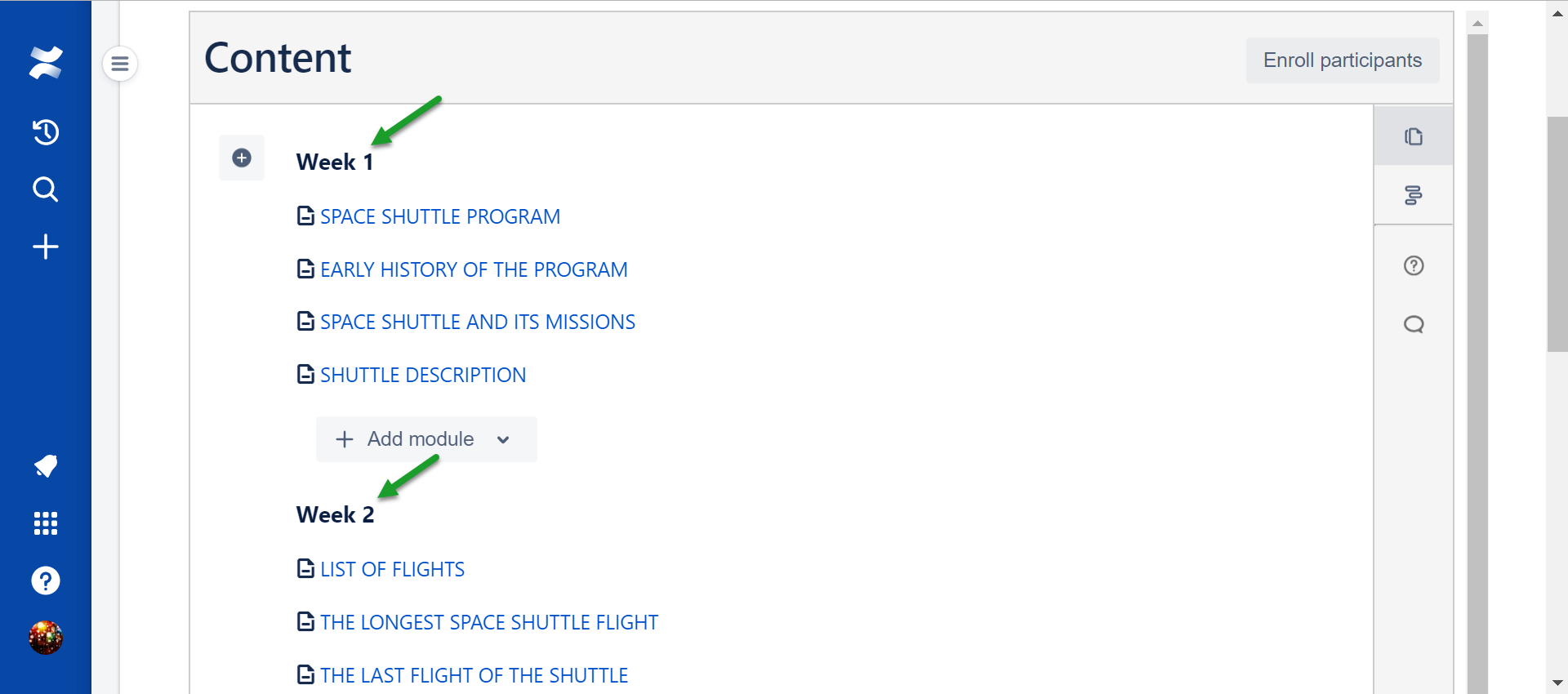The image size is (1568, 694).
Task: Open the structure panel icon
Action: 1414,195
